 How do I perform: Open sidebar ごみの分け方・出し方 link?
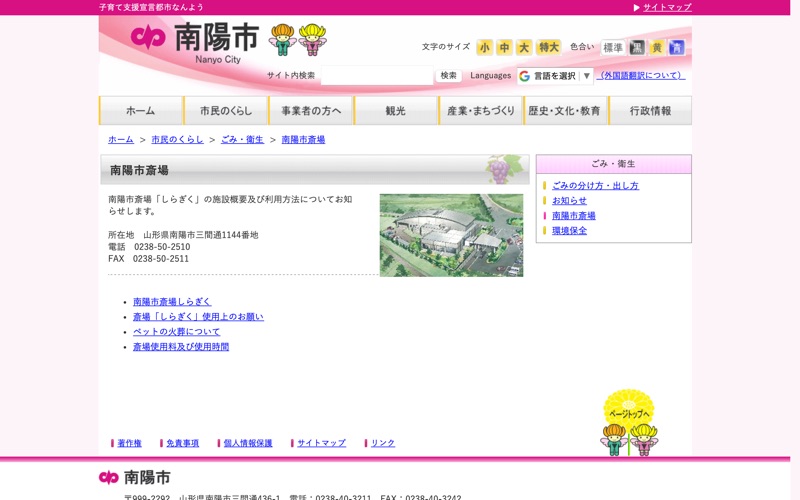click(x=595, y=186)
